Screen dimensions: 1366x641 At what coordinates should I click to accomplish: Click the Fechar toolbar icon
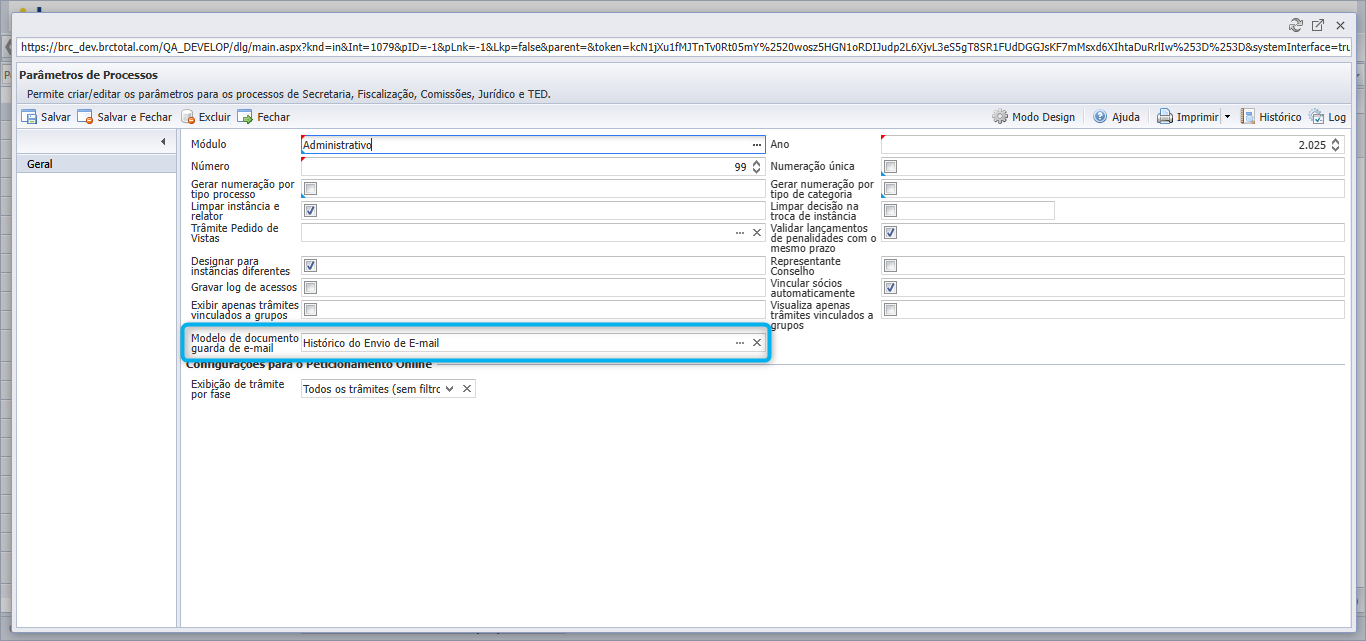tap(244, 117)
